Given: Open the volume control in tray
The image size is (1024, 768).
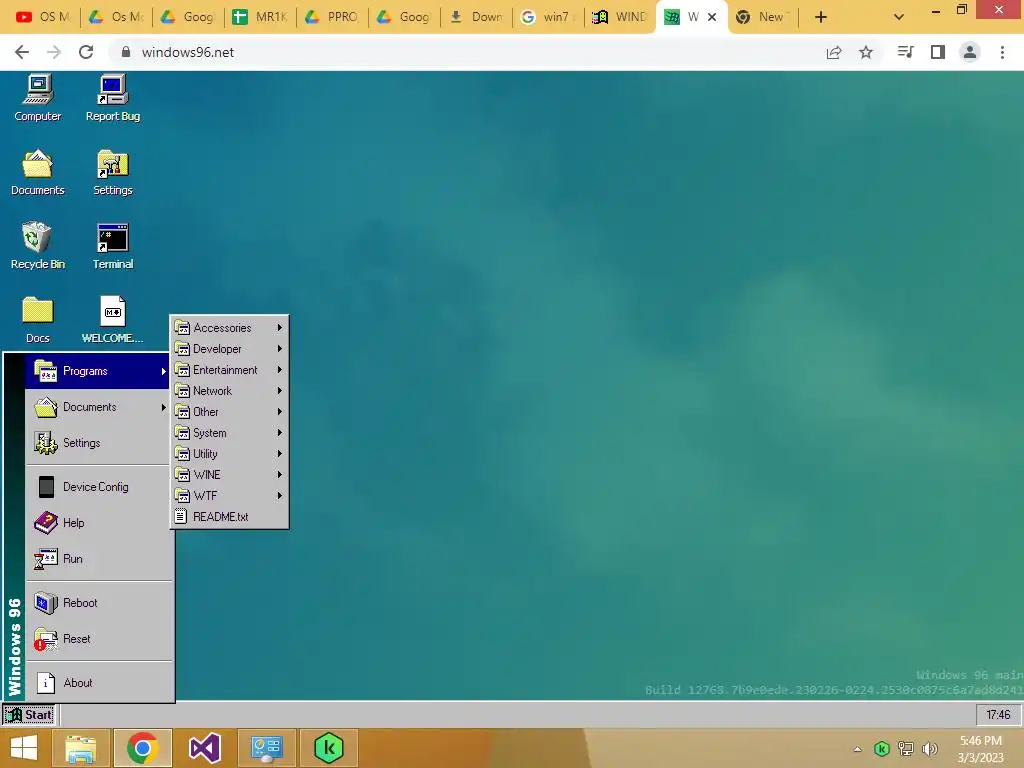Looking at the screenshot, I should [929, 749].
